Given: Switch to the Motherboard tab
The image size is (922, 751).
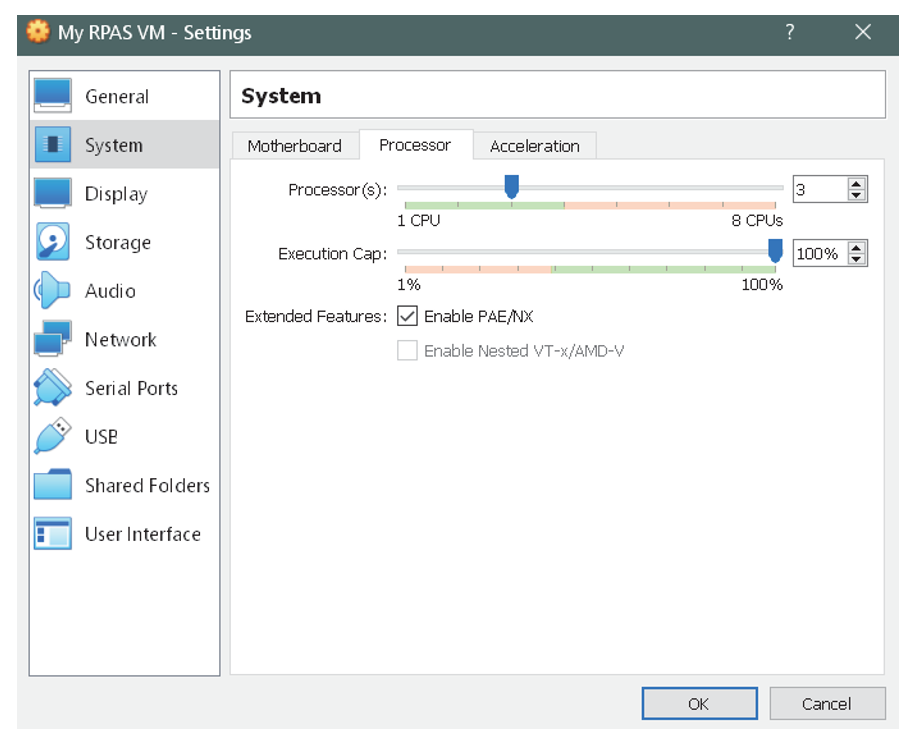Looking at the screenshot, I should point(296,145).
